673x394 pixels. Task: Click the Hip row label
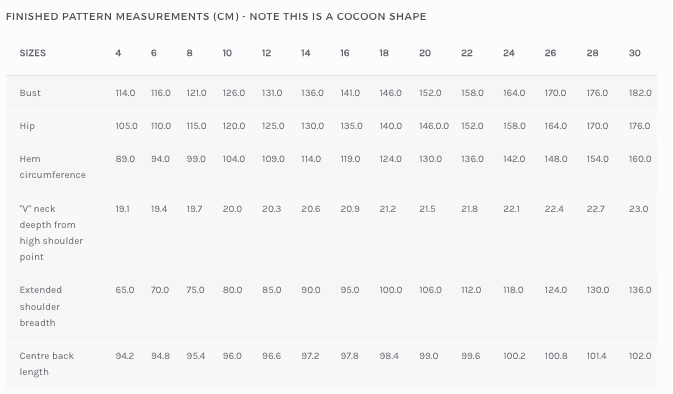pyautogui.click(x=27, y=126)
